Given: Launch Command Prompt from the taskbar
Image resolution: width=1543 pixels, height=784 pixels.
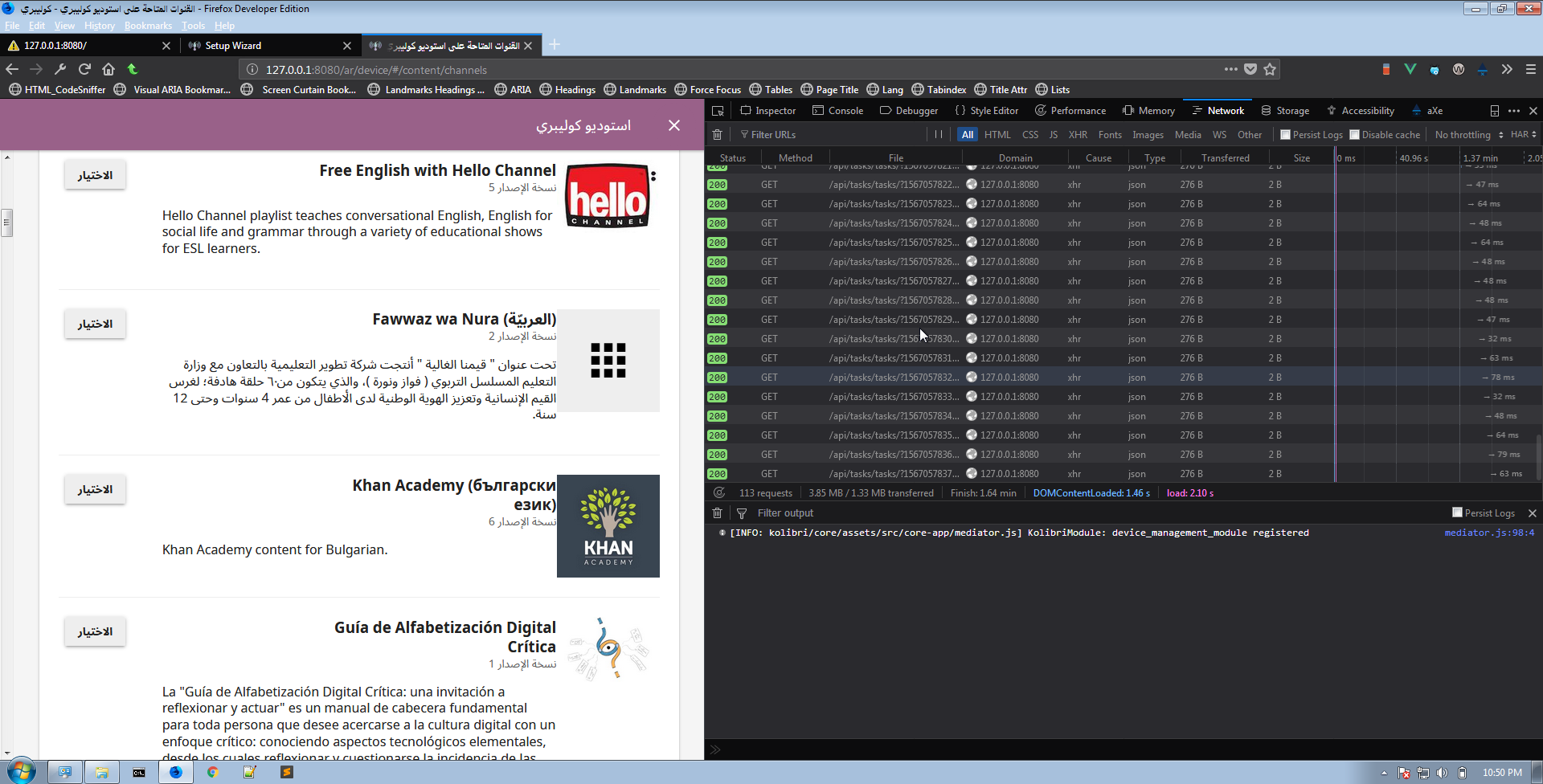Looking at the screenshot, I should coord(139,772).
